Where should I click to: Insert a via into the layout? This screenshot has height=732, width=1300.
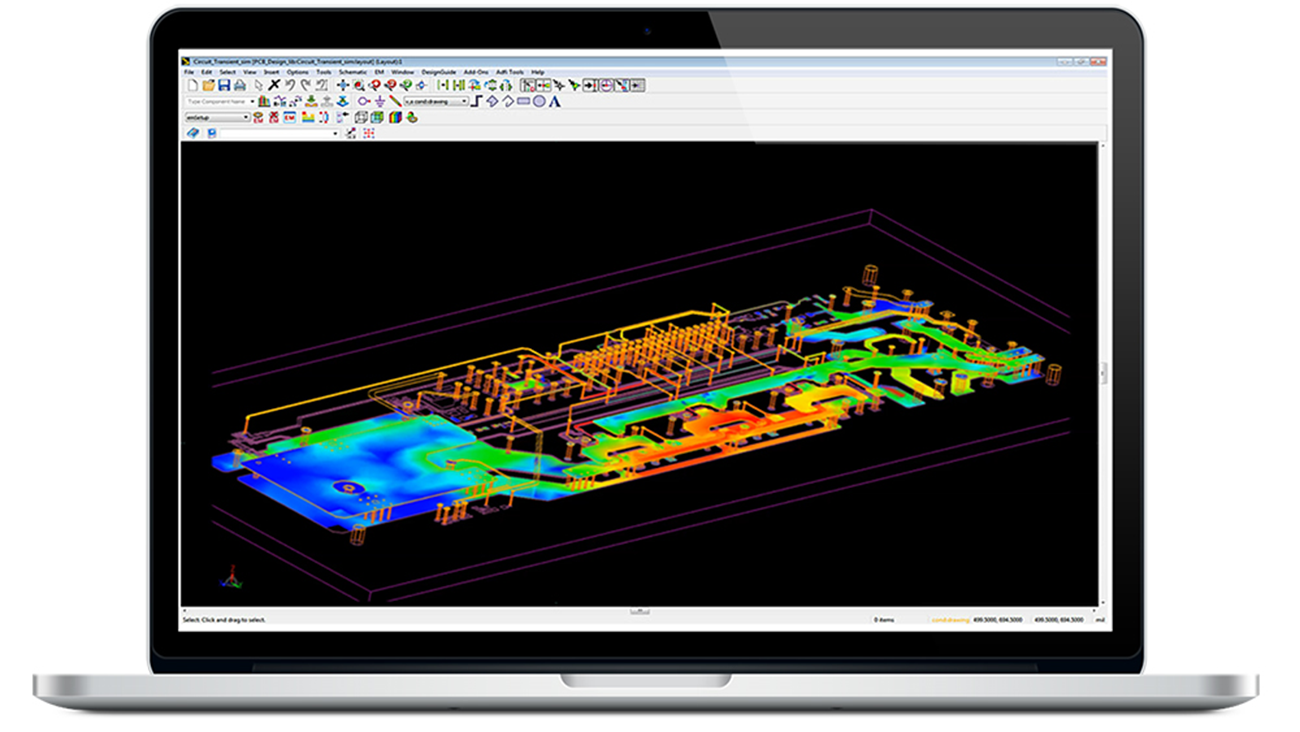coord(341,101)
